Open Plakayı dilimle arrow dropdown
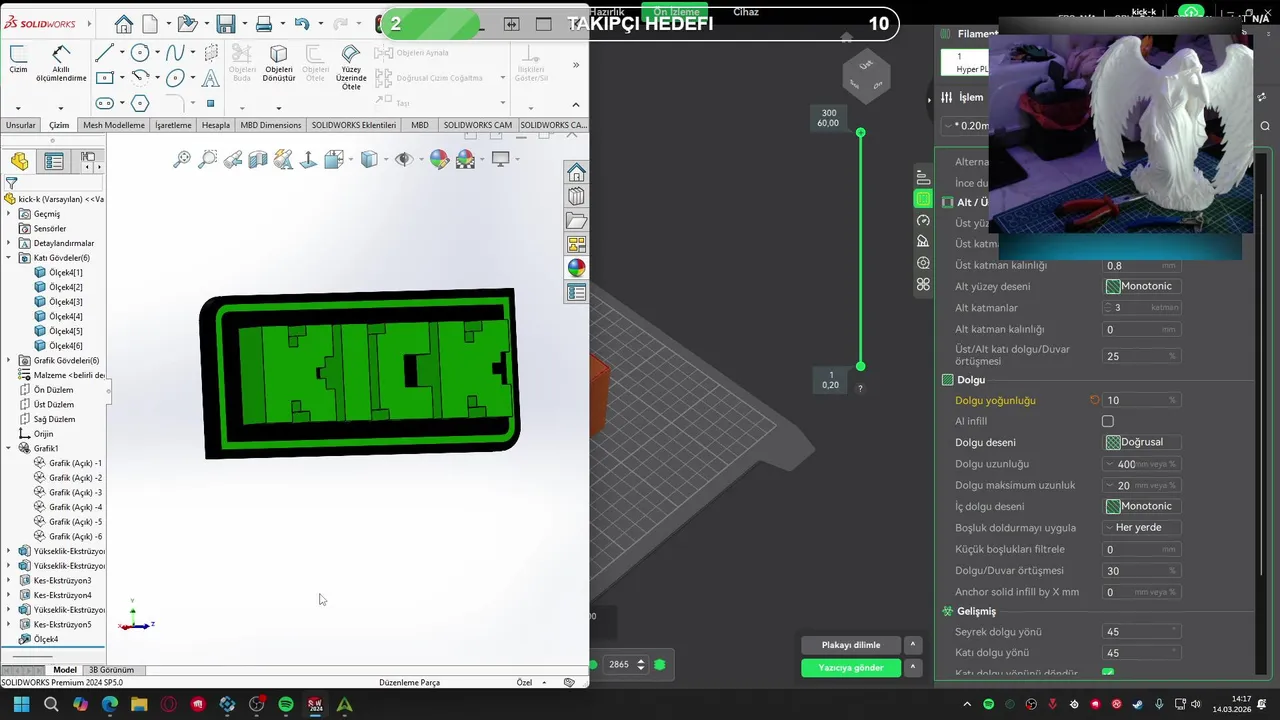1280x720 pixels. click(912, 645)
